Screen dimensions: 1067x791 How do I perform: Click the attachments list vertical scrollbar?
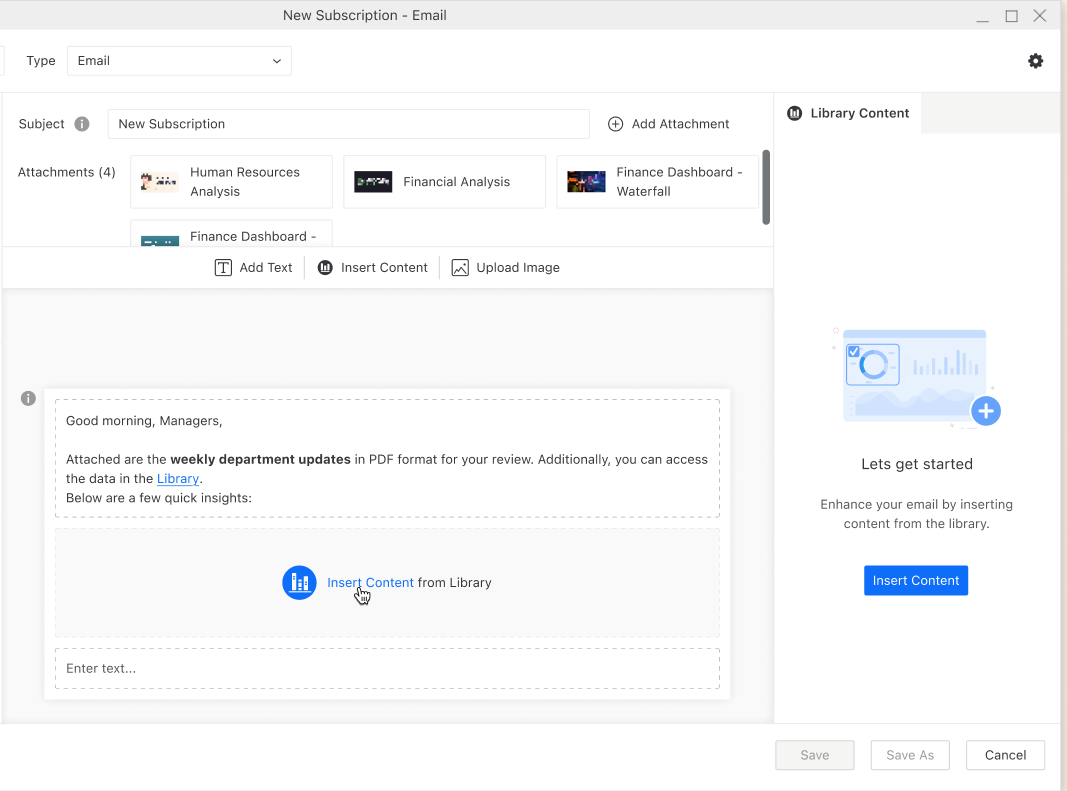(766, 187)
